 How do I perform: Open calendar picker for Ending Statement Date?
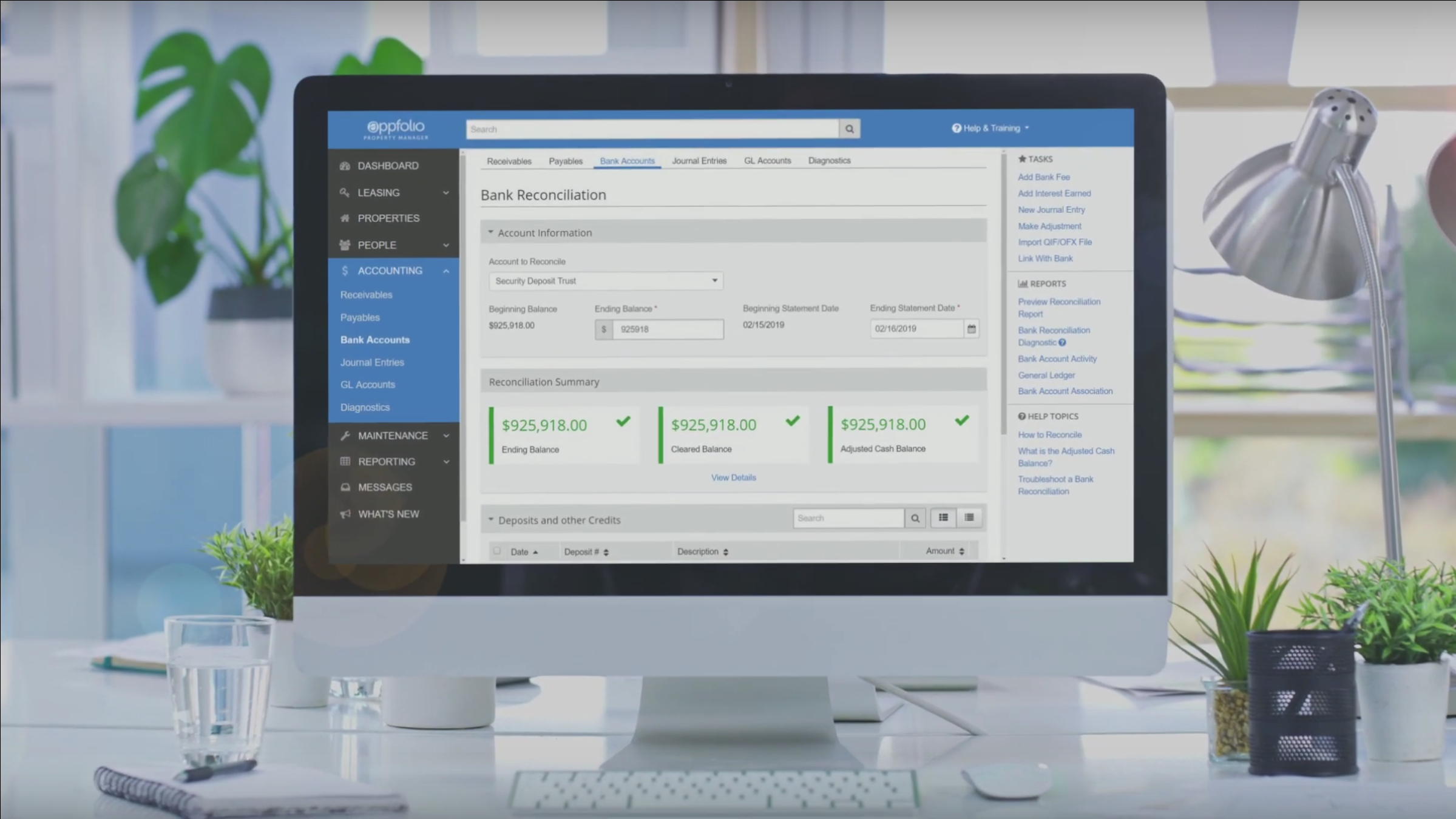click(x=971, y=329)
